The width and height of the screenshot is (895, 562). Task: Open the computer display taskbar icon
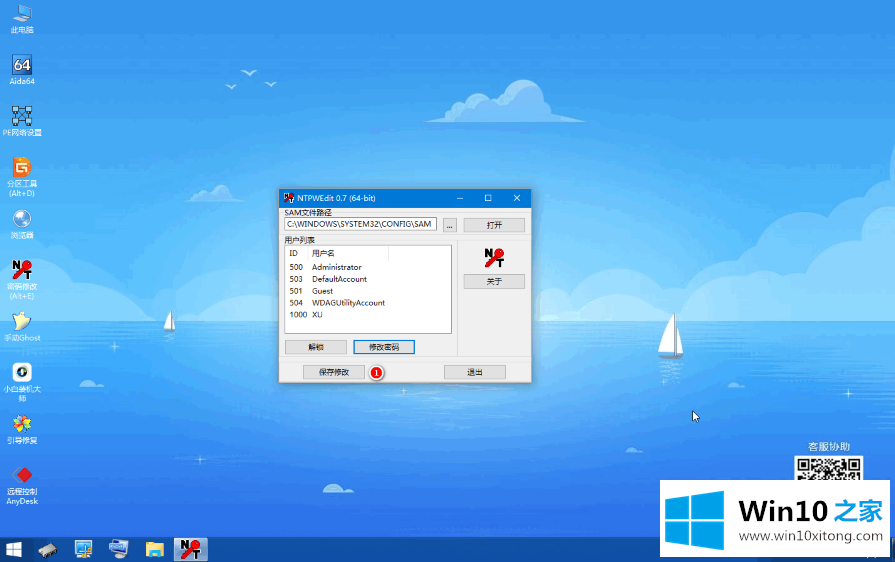click(x=119, y=549)
